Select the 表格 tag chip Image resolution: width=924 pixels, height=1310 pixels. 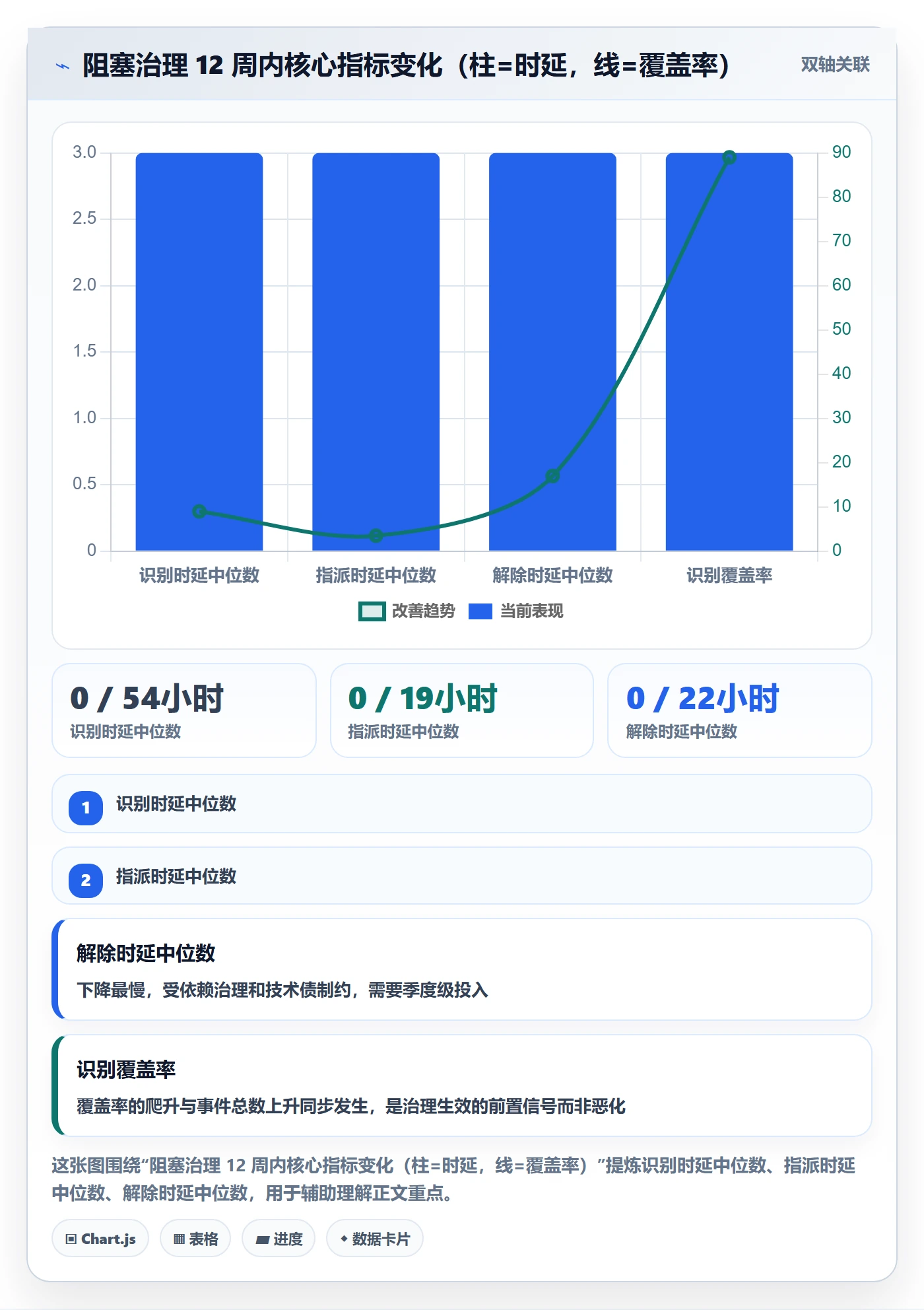click(195, 1239)
